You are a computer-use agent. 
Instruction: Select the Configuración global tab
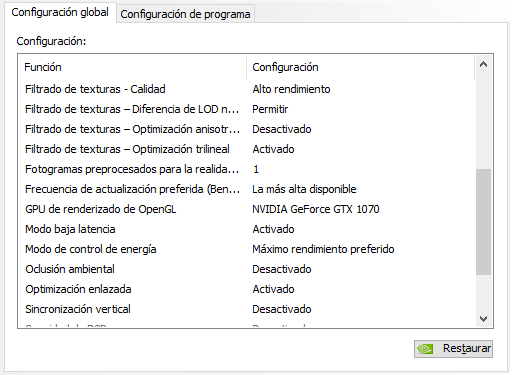[60, 12]
